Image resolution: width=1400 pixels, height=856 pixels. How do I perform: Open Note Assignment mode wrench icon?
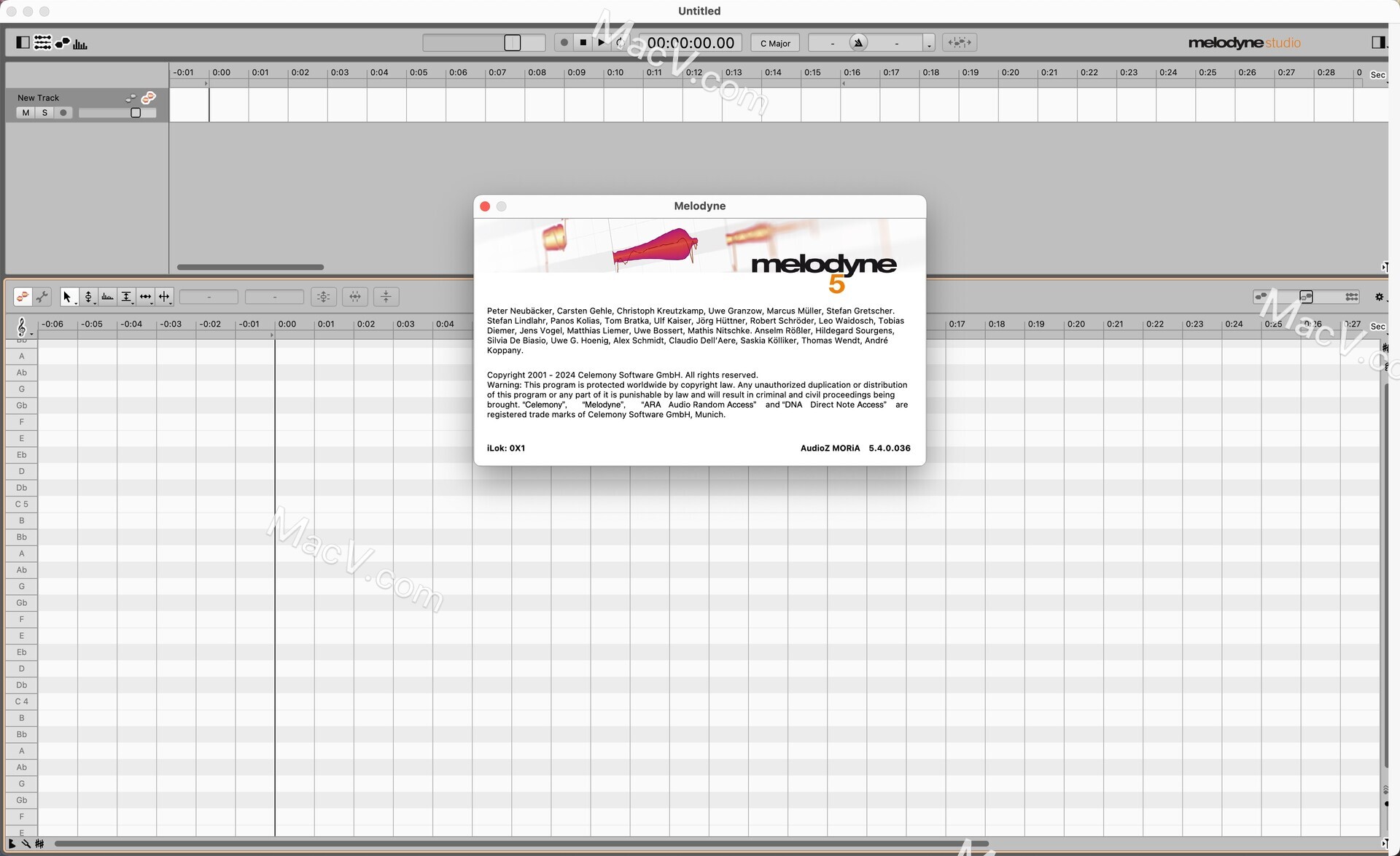(x=42, y=297)
